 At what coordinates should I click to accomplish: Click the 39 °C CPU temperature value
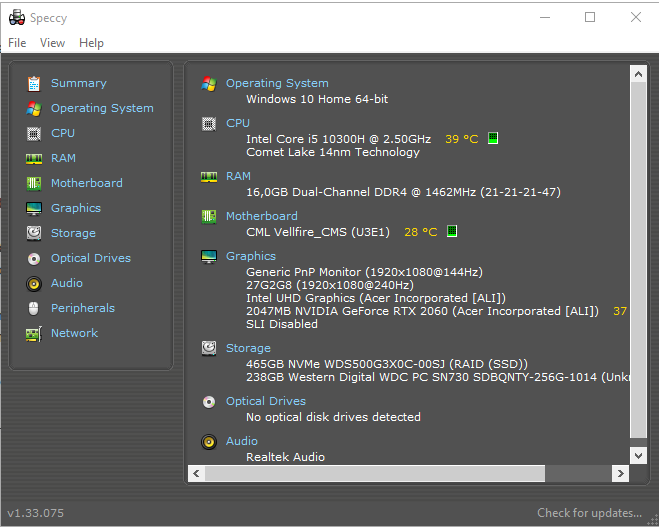461,139
